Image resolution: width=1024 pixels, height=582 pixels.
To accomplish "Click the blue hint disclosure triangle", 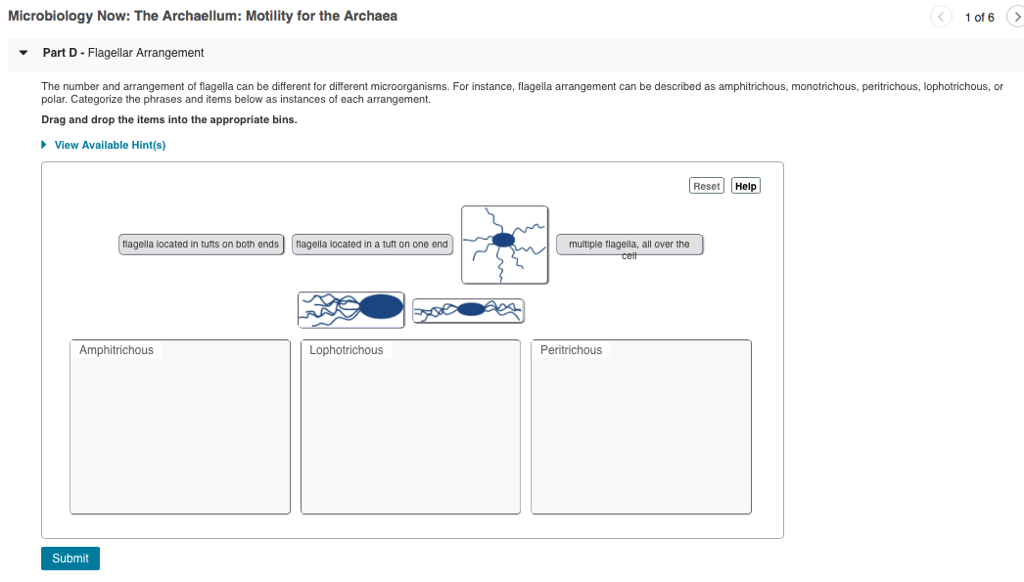I will (x=43, y=144).
